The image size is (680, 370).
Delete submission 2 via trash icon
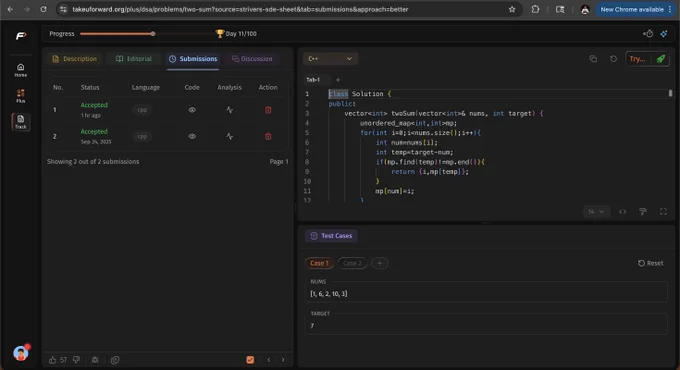(268, 136)
